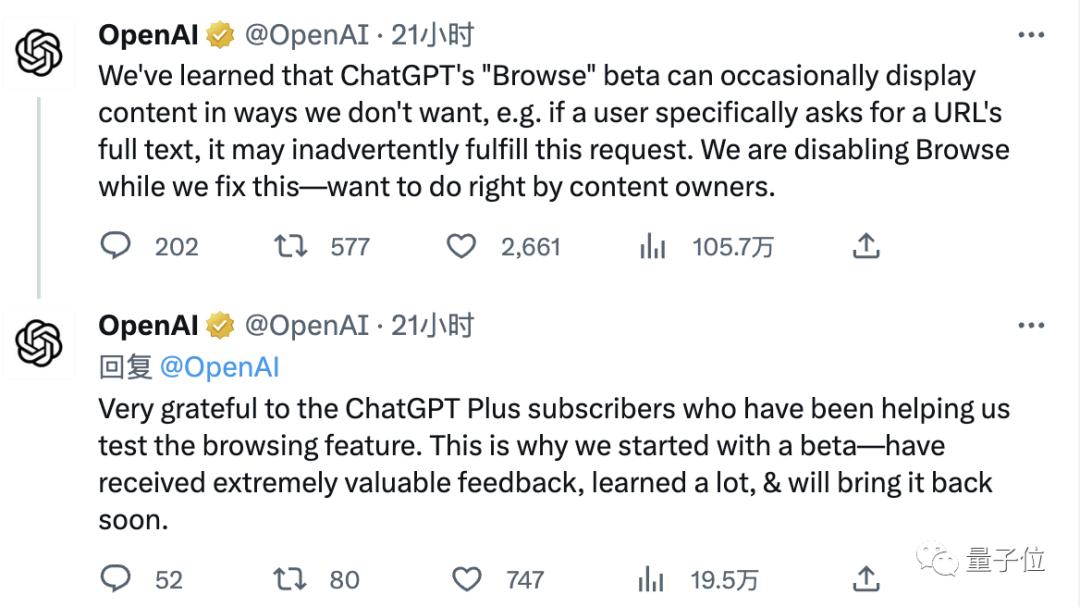
Task: Share the second OpenAI tweet
Action: tap(866, 579)
